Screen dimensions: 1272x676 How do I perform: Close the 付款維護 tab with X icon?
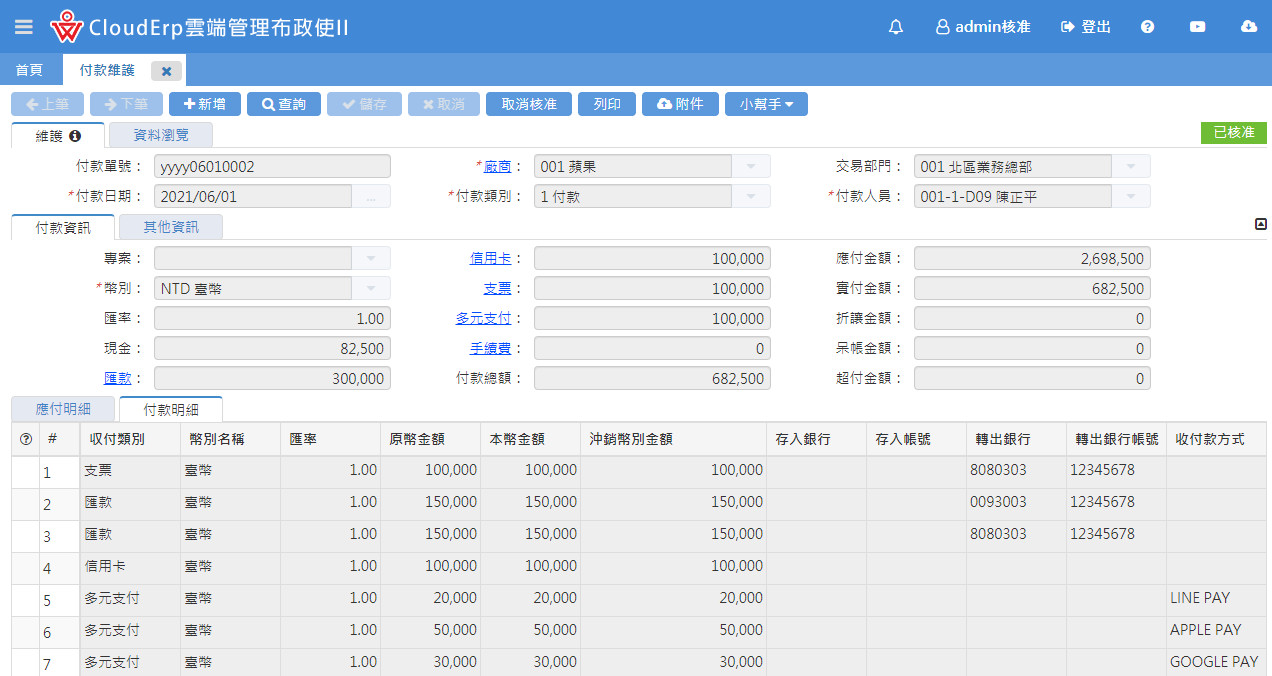(x=166, y=71)
